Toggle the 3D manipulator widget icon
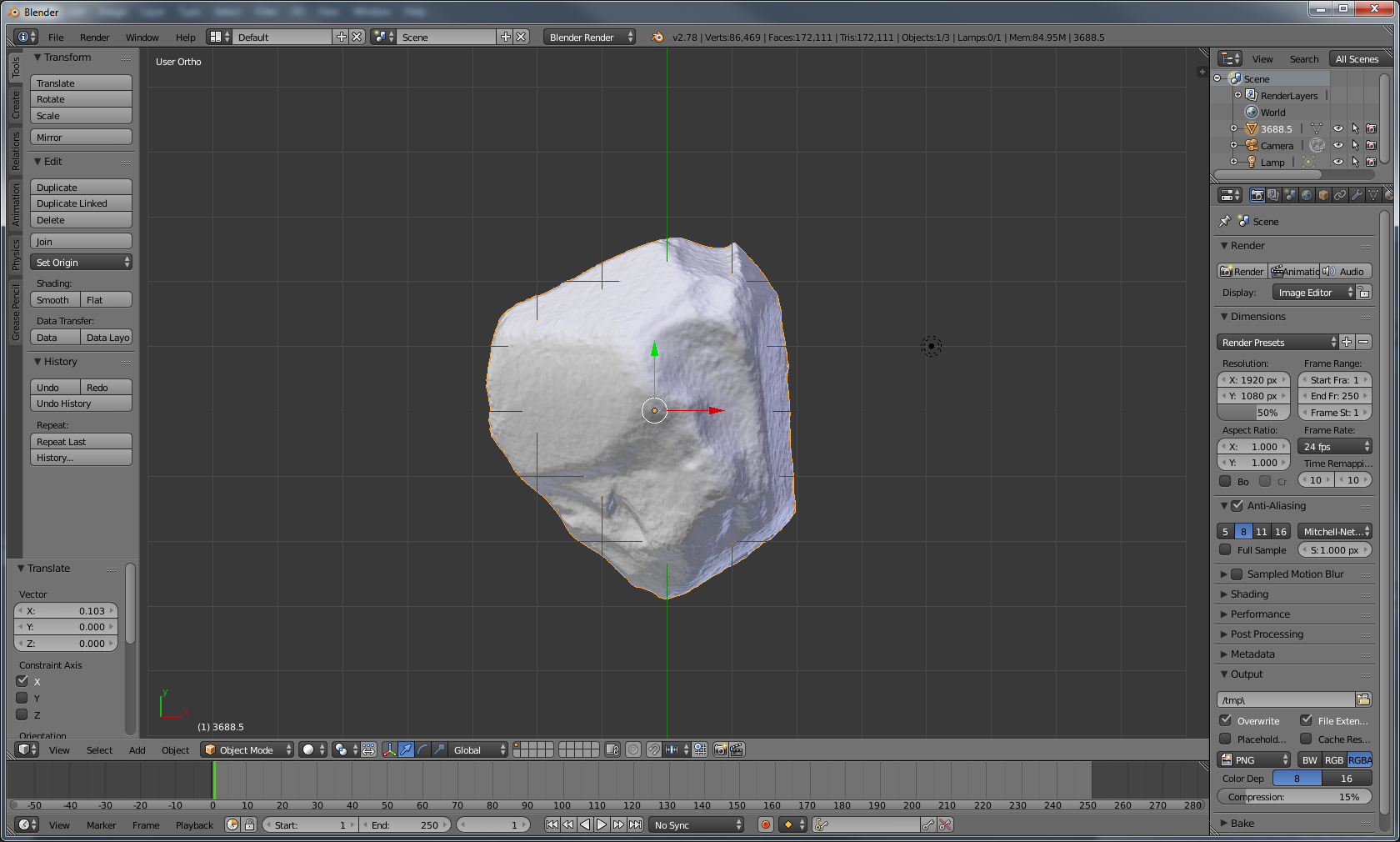The image size is (1400, 842). tap(389, 749)
